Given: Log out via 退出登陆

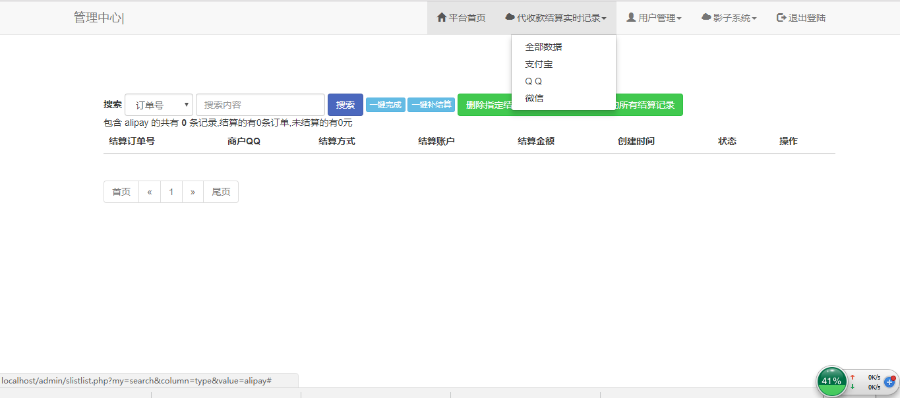Looking at the screenshot, I should [801, 18].
